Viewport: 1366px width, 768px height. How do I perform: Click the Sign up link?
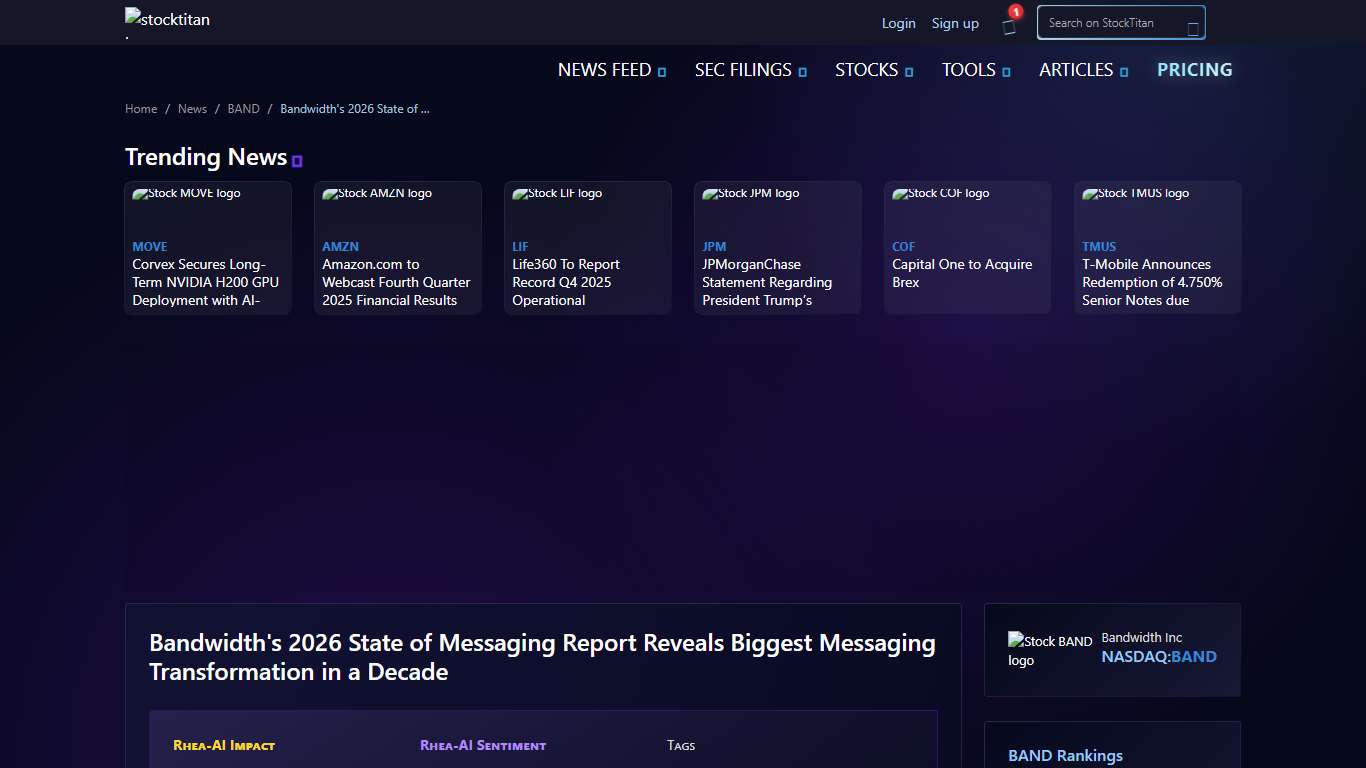(955, 23)
